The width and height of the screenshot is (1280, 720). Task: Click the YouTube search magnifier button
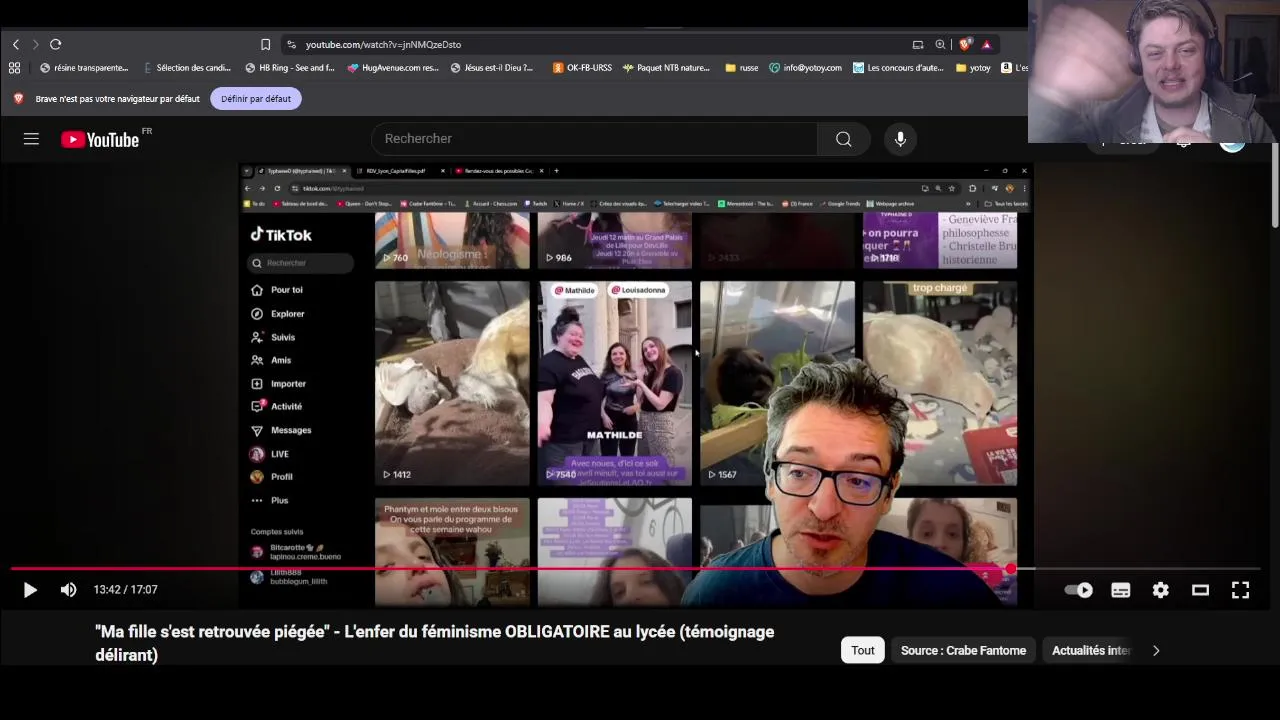tap(844, 139)
